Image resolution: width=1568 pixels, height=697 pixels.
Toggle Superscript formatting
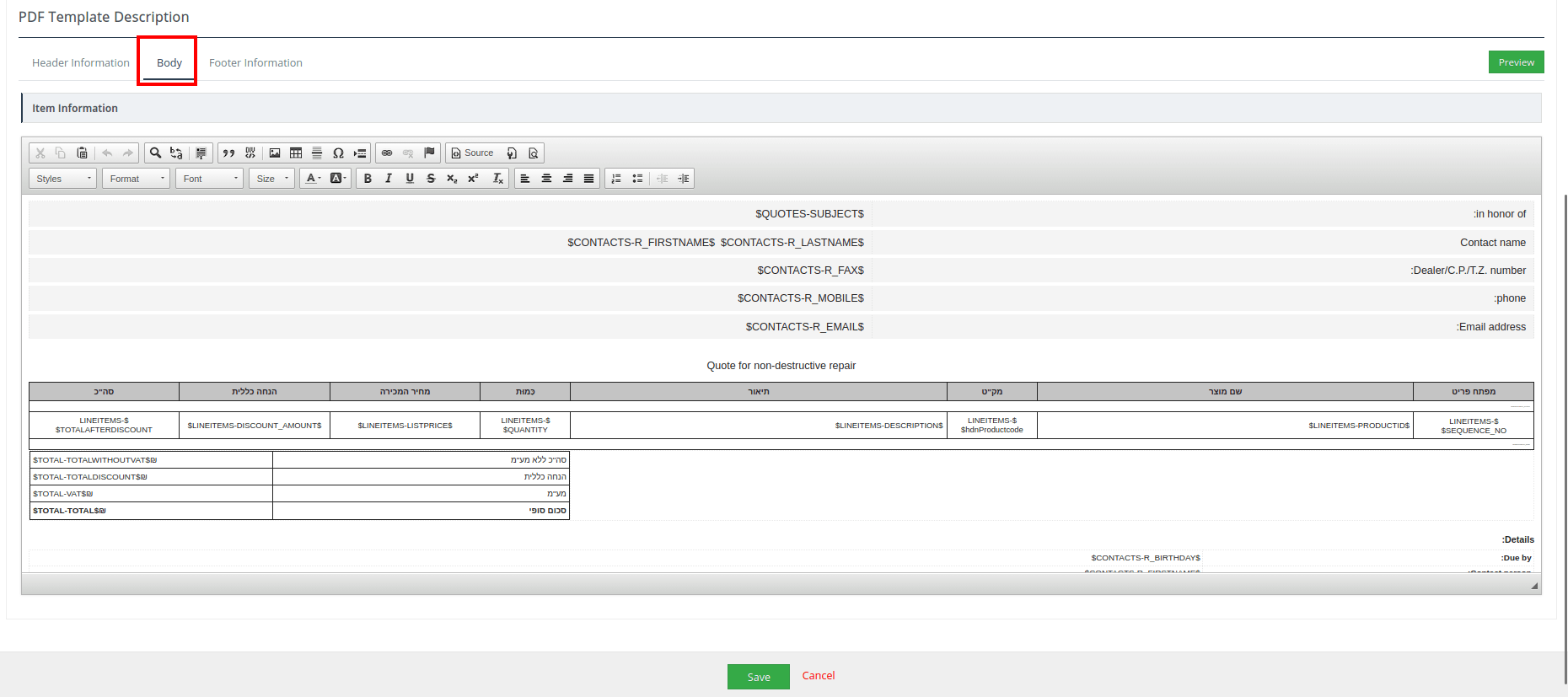click(473, 178)
